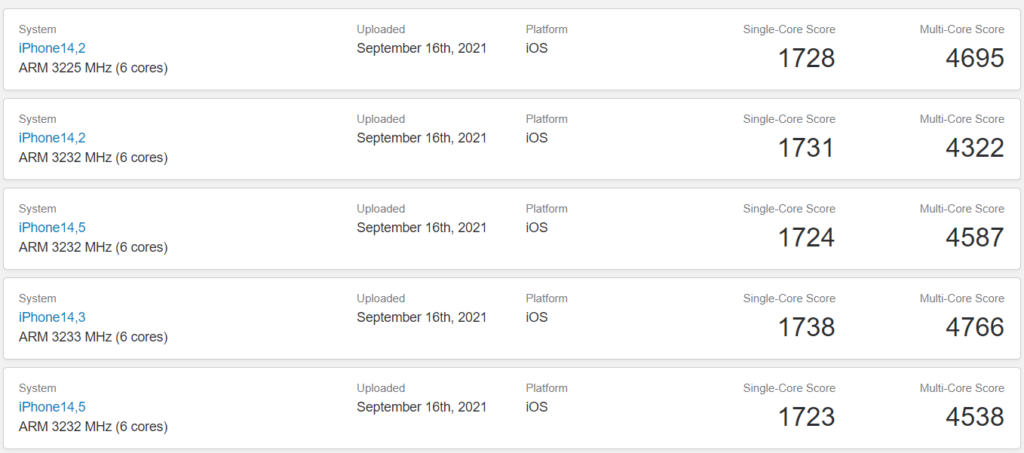Screen dimensions: 1024x453
Task: Open the iPhone14,2 link with 4322 multi-core
Action: point(52,138)
